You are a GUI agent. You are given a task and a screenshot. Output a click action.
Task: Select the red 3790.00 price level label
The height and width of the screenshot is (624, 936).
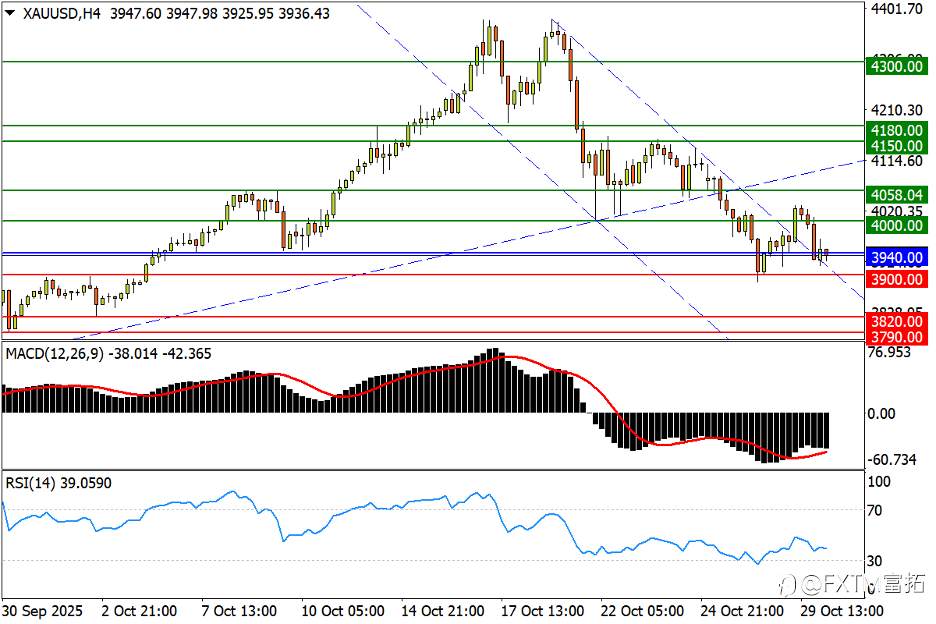tap(897, 337)
